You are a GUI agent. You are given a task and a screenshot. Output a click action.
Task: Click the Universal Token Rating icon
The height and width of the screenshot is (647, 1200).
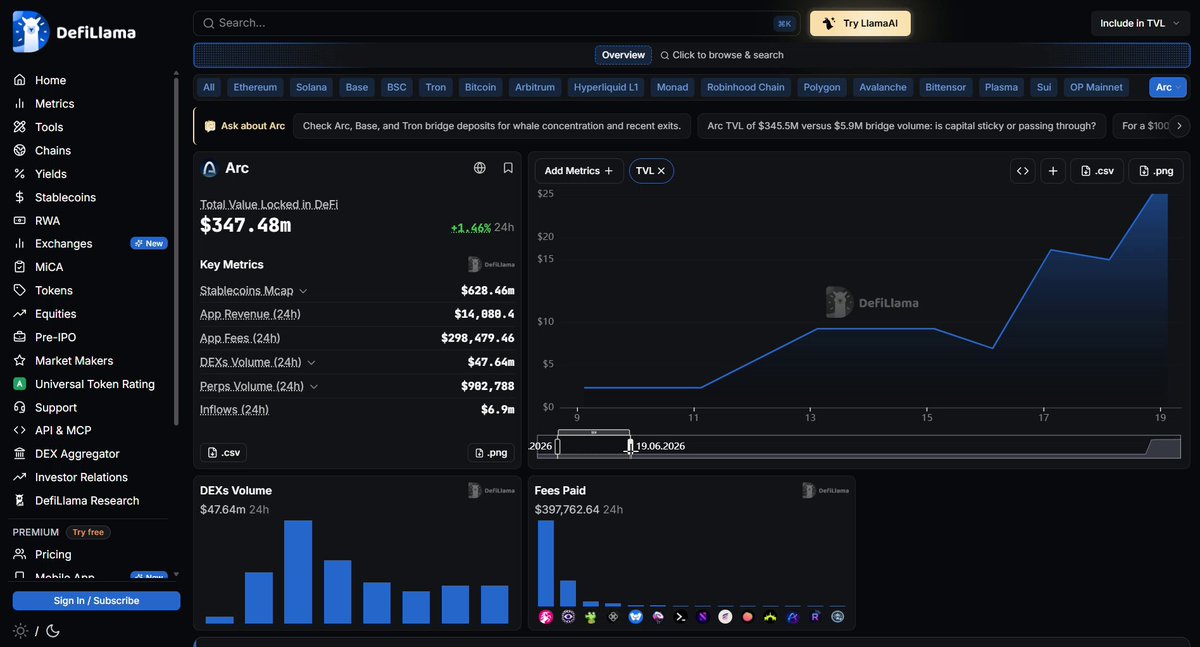click(x=19, y=384)
